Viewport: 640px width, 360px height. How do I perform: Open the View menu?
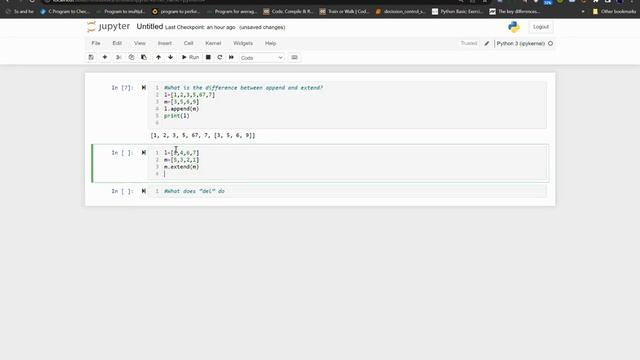(140, 43)
